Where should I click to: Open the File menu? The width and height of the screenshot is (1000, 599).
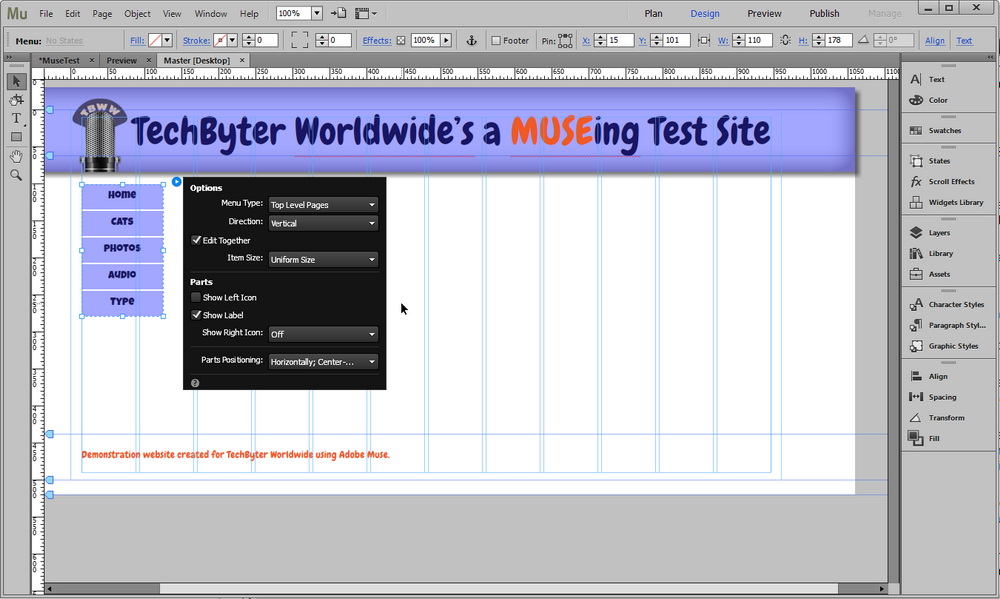(46, 13)
